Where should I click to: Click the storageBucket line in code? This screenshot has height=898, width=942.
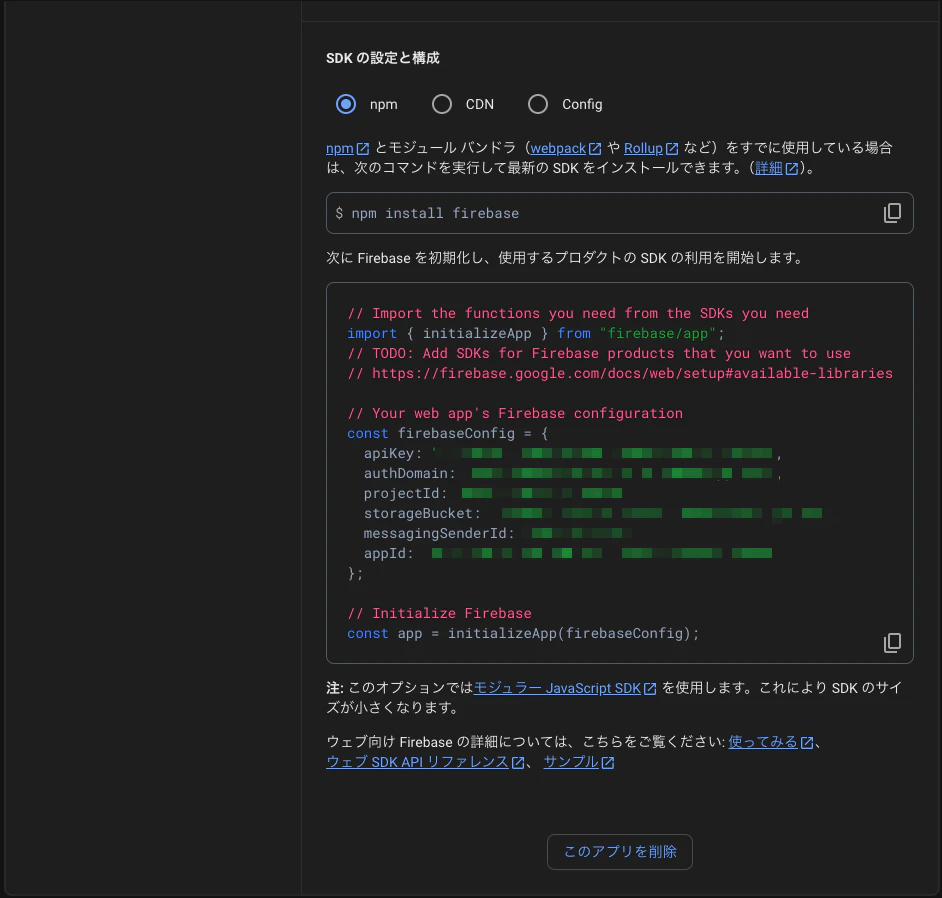[x=593, y=514]
